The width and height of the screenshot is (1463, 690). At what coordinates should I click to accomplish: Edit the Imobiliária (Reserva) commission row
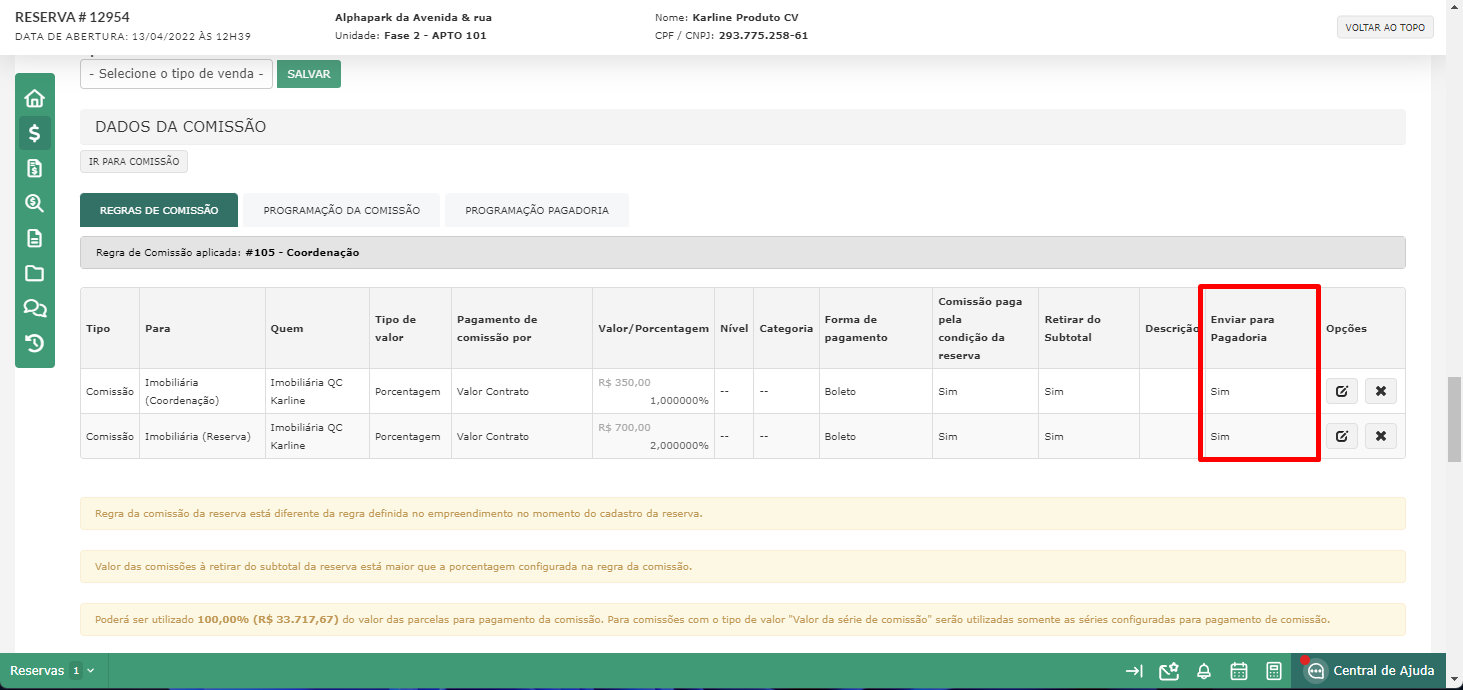point(1342,436)
